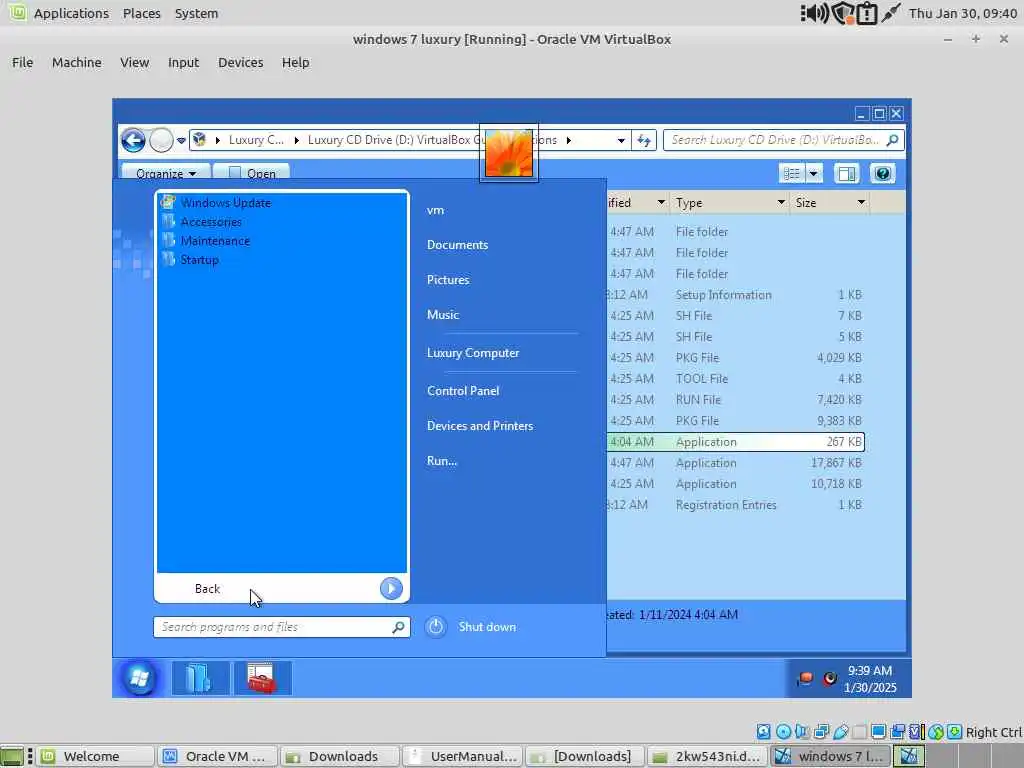Viewport: 1024px width, 768px height.
Task: Go back using the Explorer back arrow
Action: [x=133, y=140]
